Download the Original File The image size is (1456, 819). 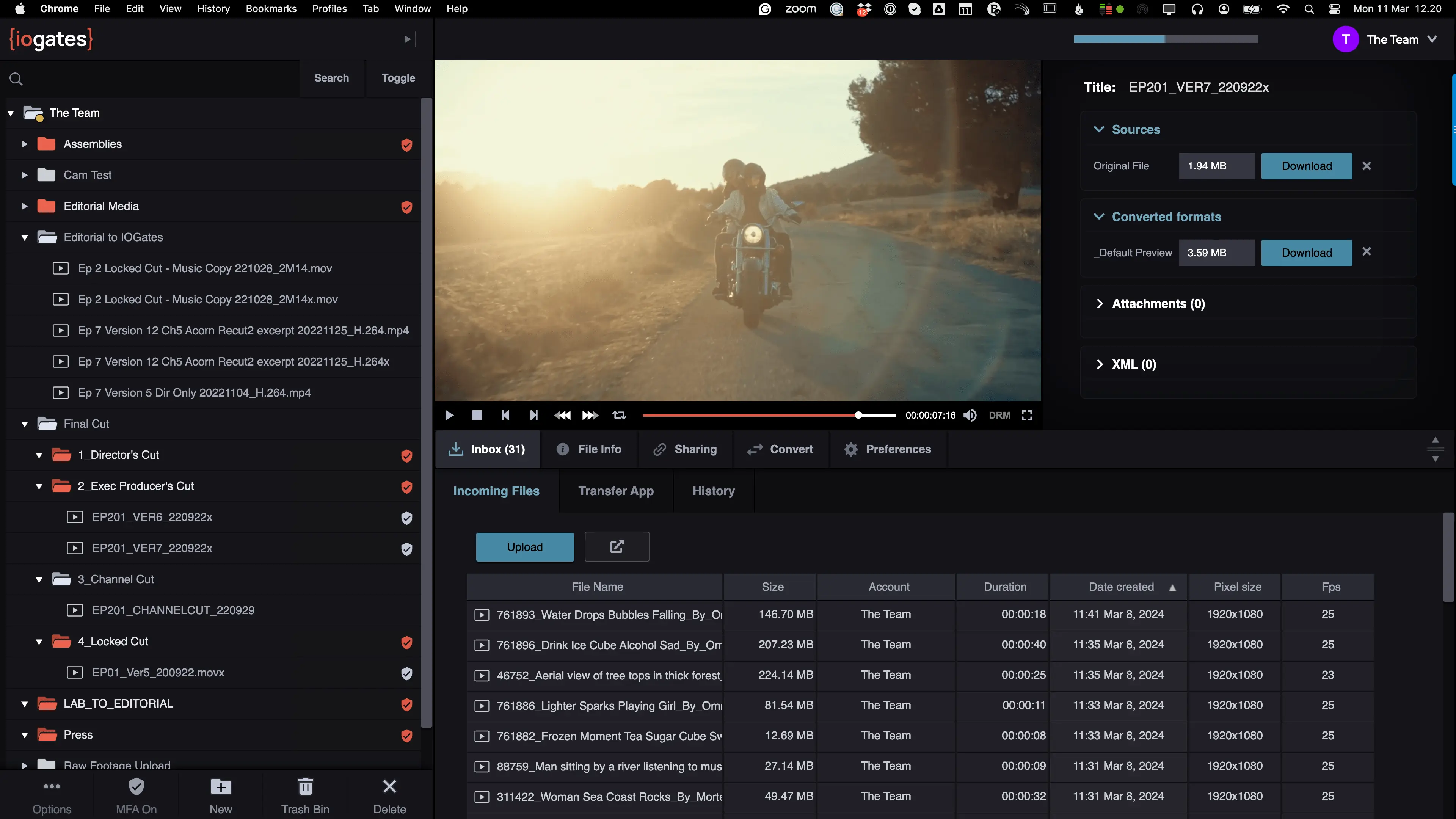(x=1306, y=166)
